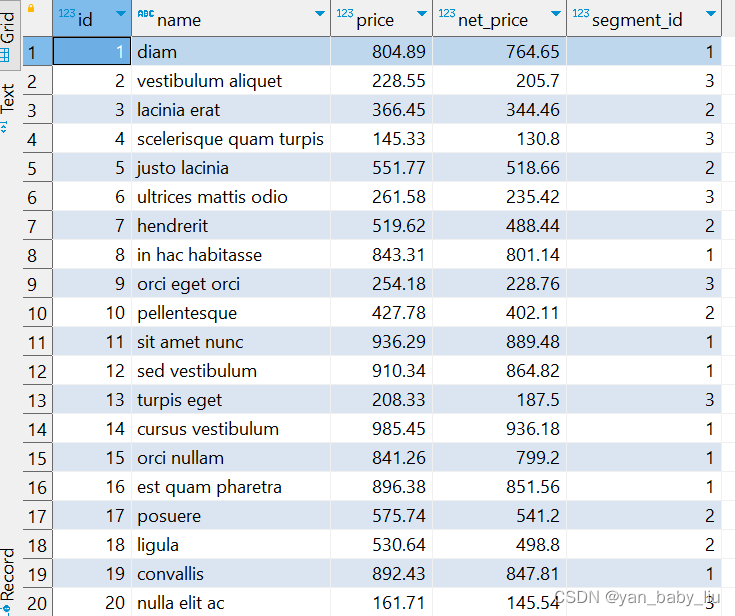Click the 'hendrerit' name cell

231,226
